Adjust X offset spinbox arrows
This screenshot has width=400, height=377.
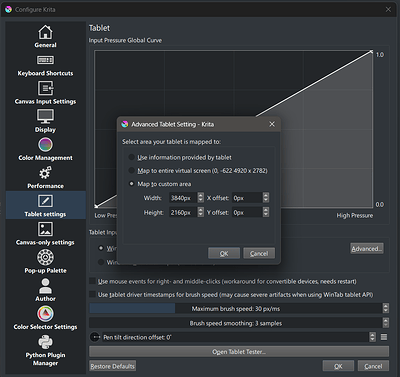coord(266,198)
